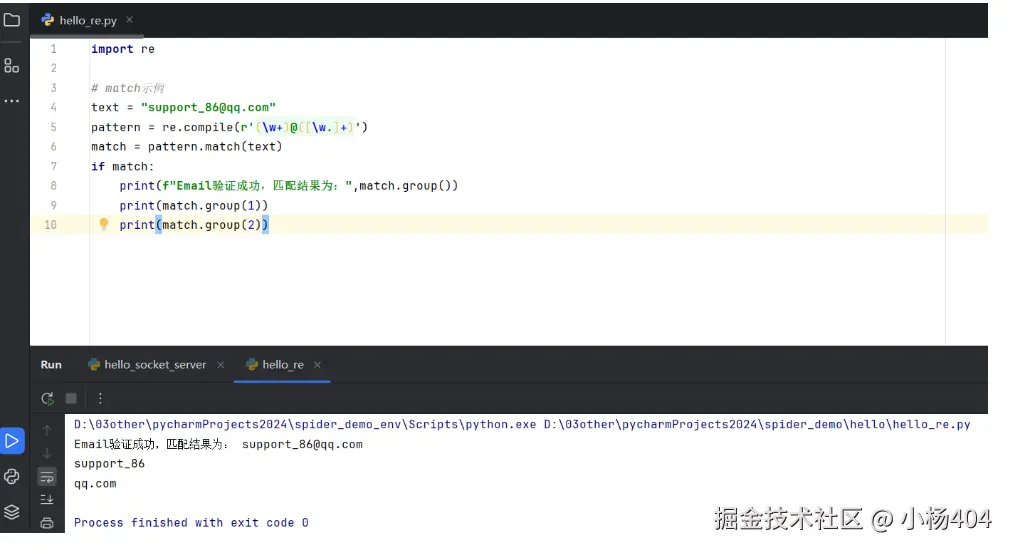Image resolution: width=1009 pixels, height=550 pixels.
Task: Jump down the stack trace arrow
Action: click(47, 454)
